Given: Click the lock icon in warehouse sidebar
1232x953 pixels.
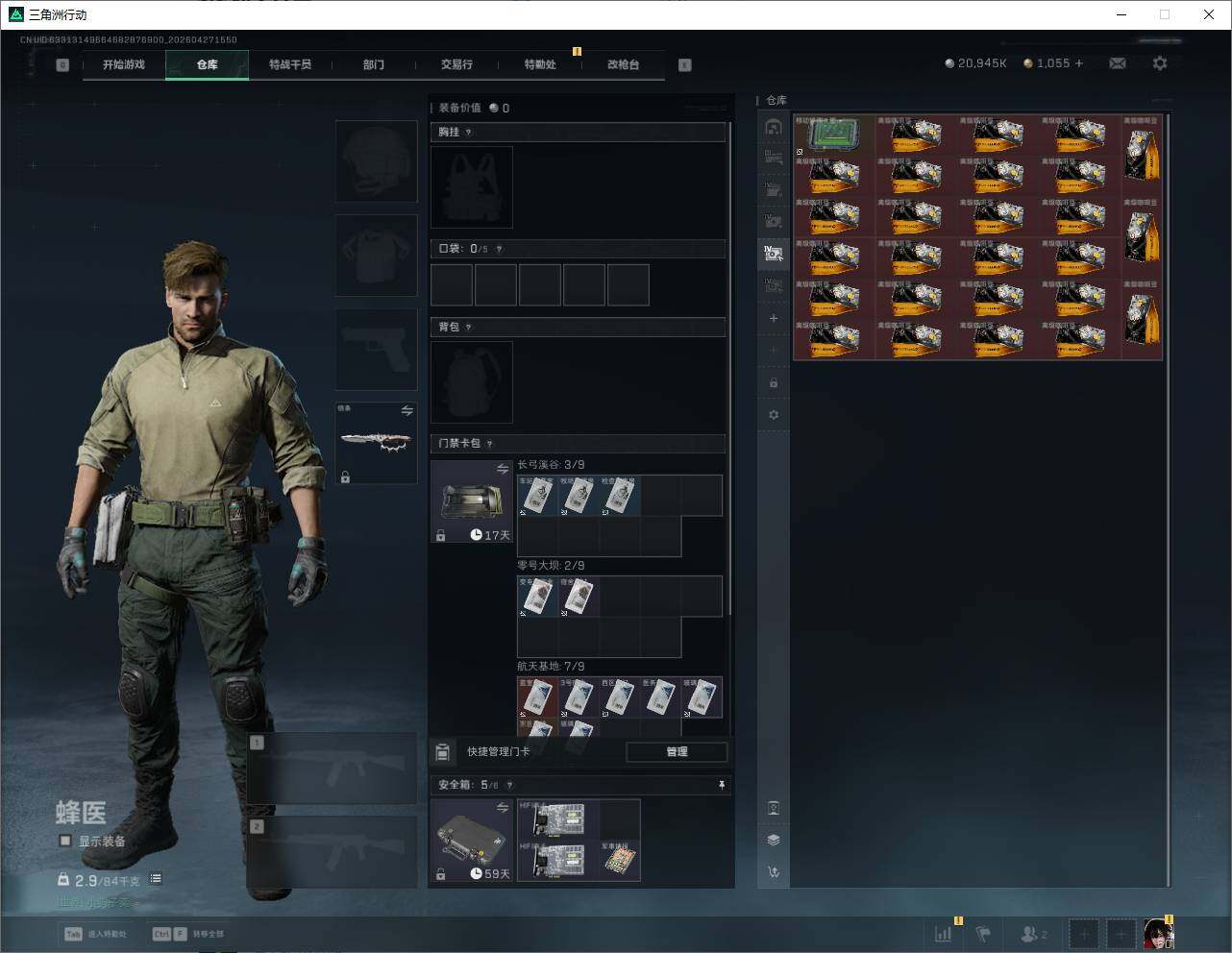Looking at the screenshot, I should 774,383.
